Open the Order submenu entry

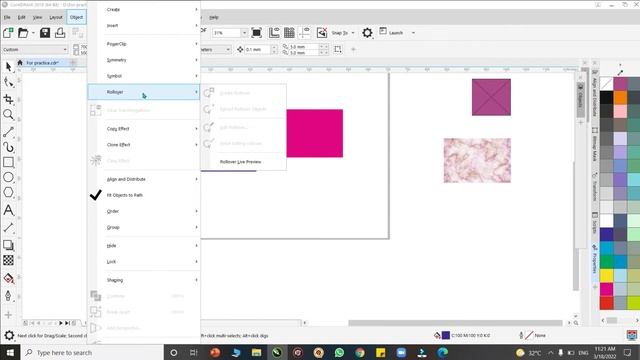pos(144,211)
